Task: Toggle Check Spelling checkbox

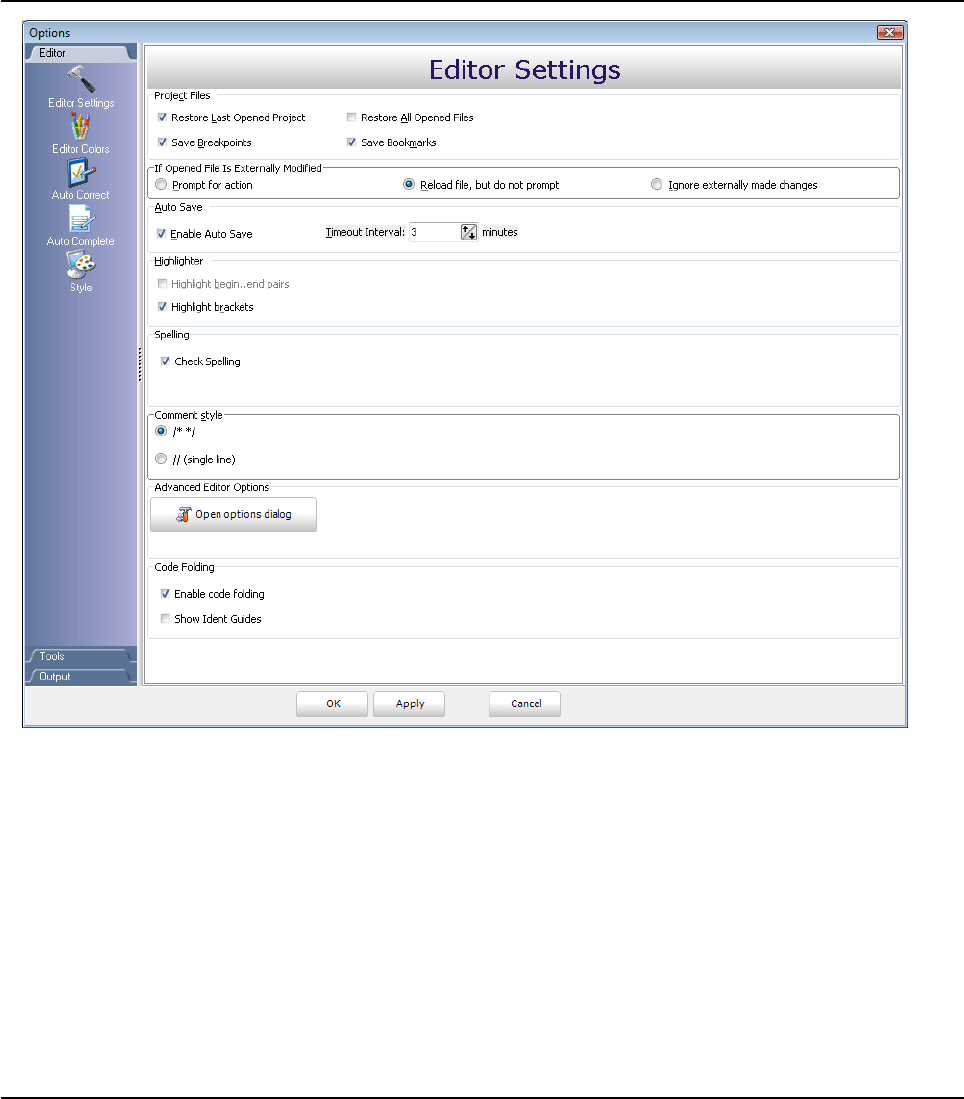Action: [x=165, y=362]
